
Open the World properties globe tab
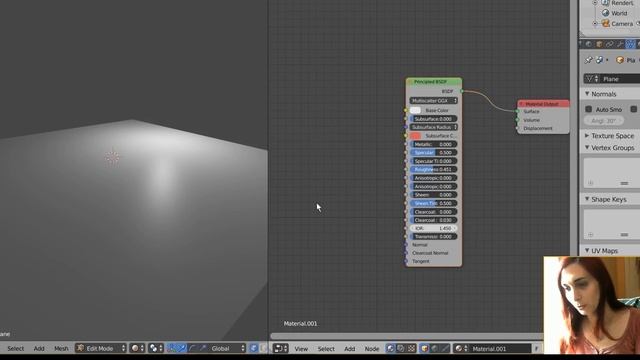(589, 44)
